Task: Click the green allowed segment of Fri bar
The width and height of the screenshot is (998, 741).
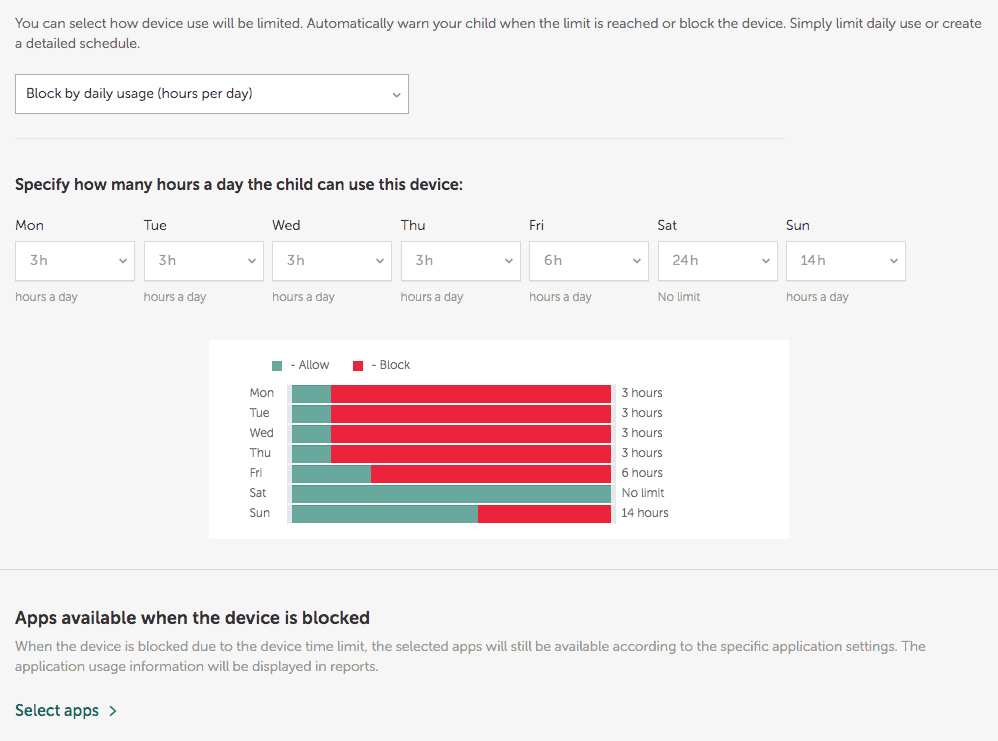Action: 331,474
